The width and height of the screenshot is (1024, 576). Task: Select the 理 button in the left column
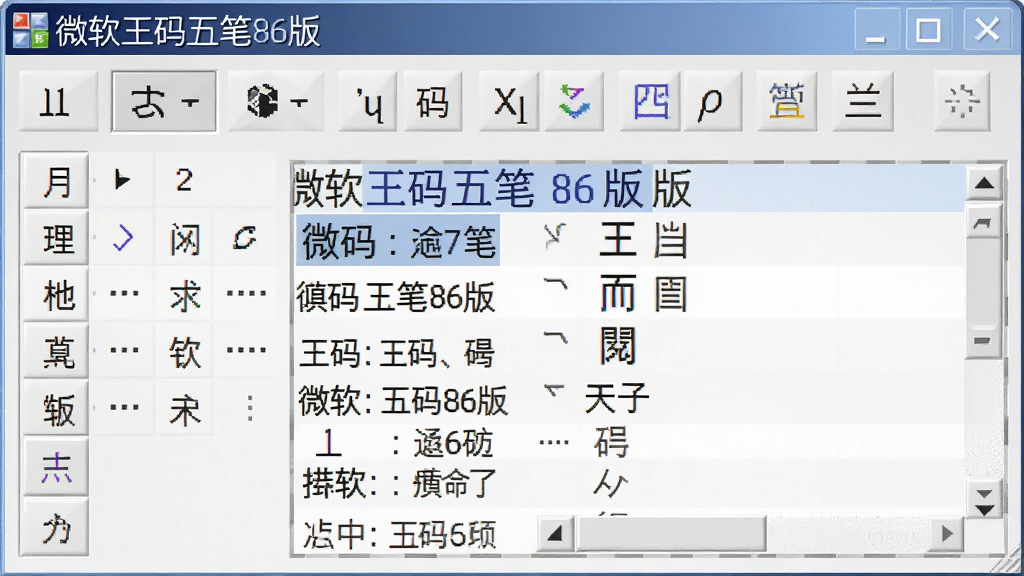[x=56, y=238]
